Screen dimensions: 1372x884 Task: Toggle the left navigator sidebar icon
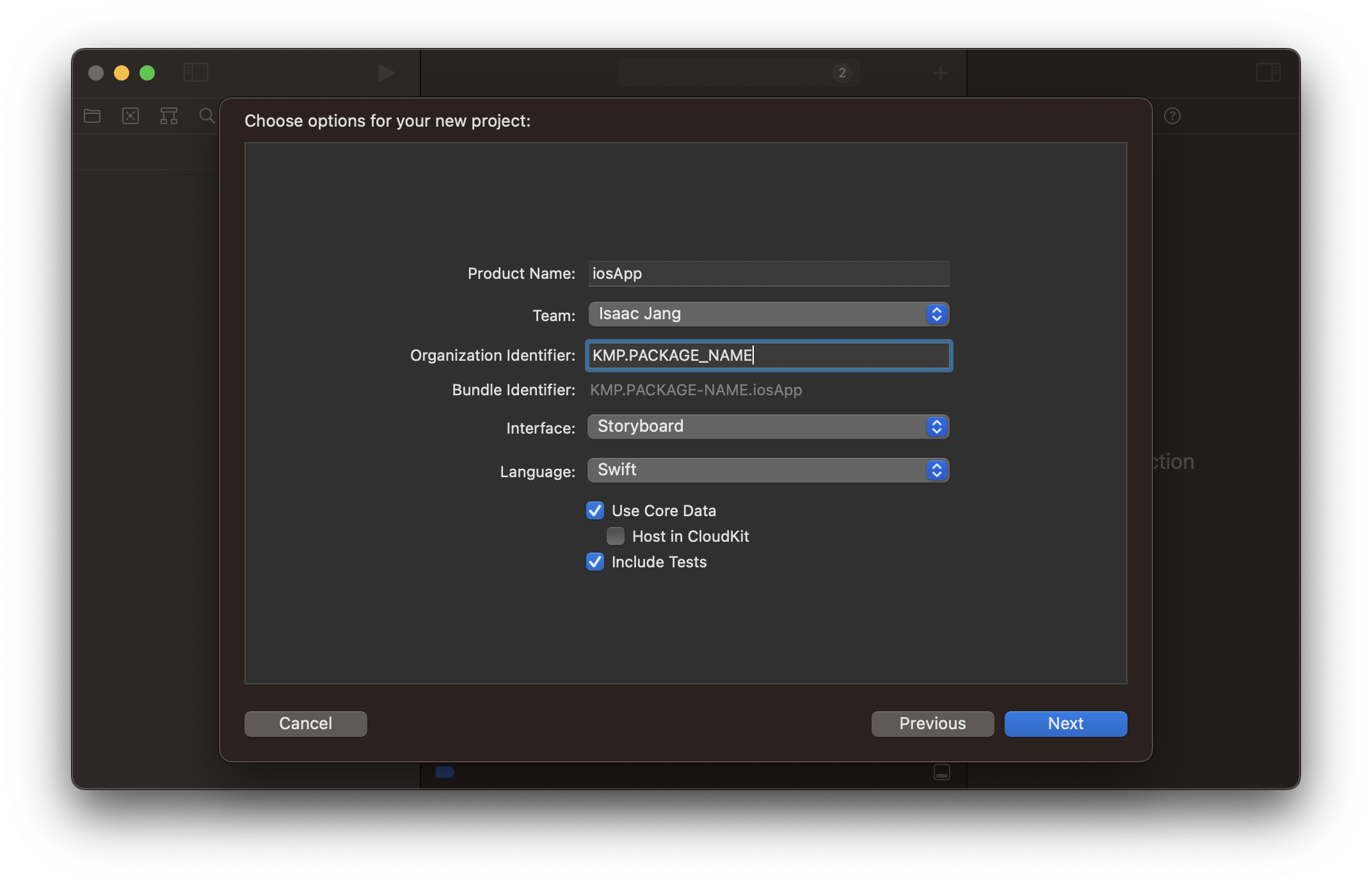pos(196,72)
